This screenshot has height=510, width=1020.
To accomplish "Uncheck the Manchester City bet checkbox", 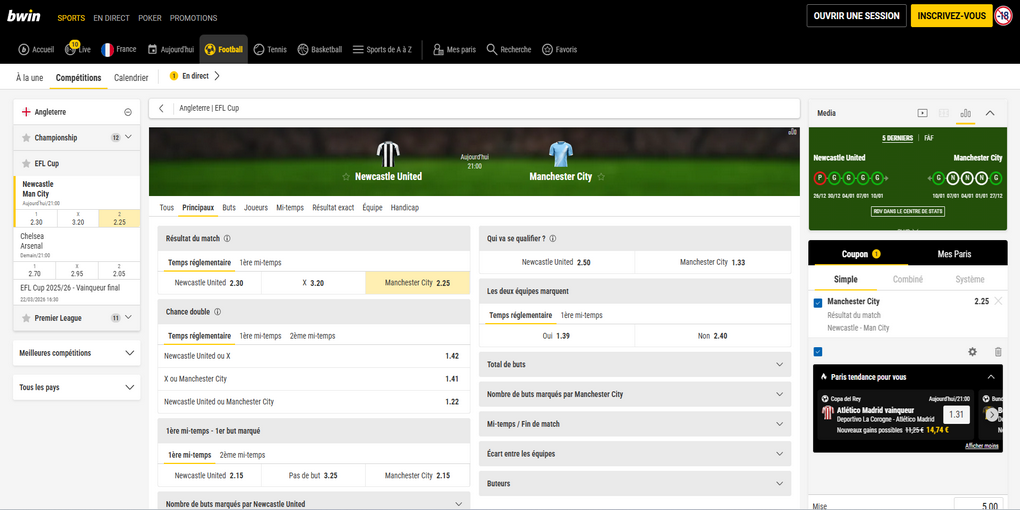I will 818,302.
